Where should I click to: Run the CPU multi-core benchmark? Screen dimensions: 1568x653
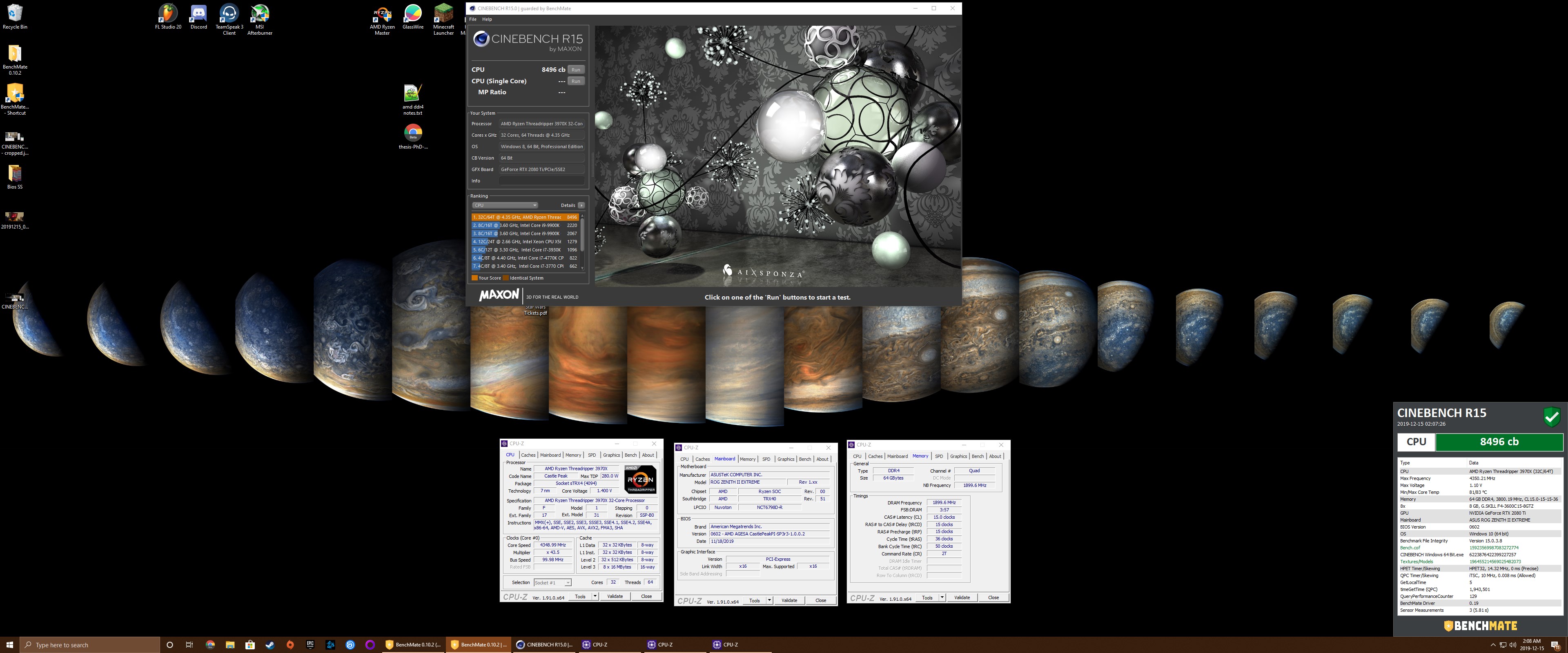tap(576, 69)
